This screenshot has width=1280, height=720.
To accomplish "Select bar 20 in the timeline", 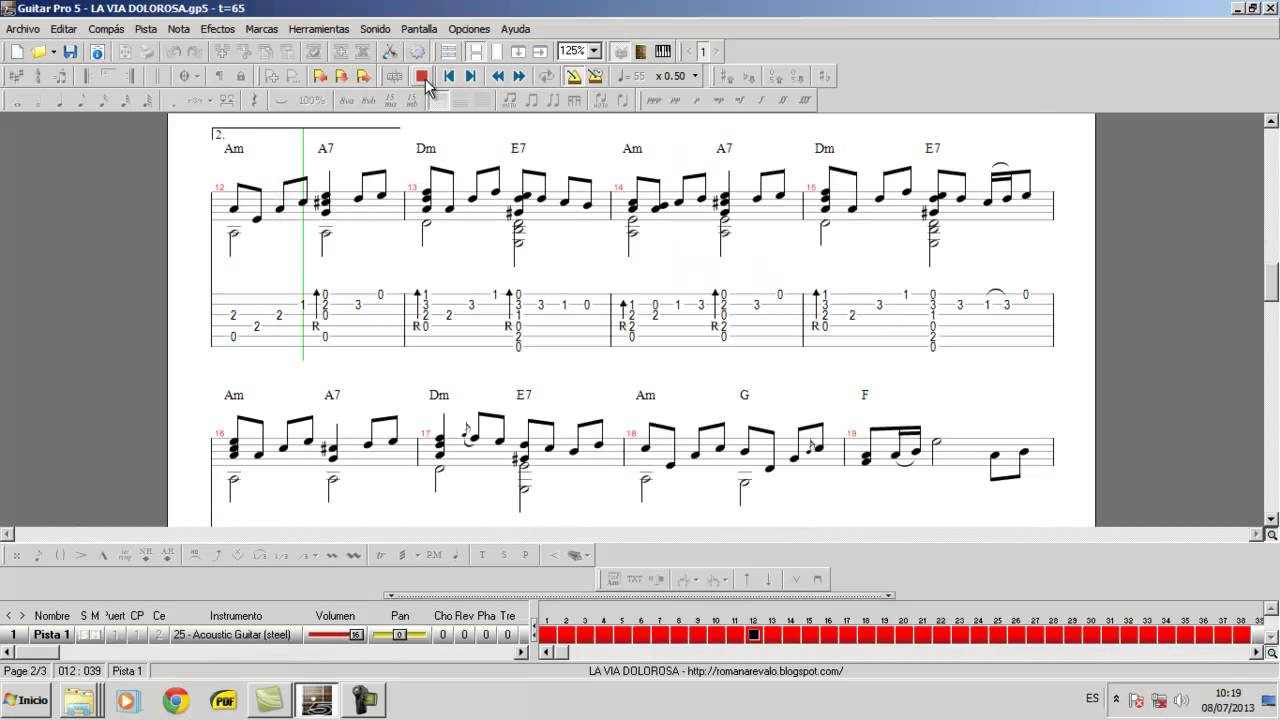I will (x=903, y=634).
